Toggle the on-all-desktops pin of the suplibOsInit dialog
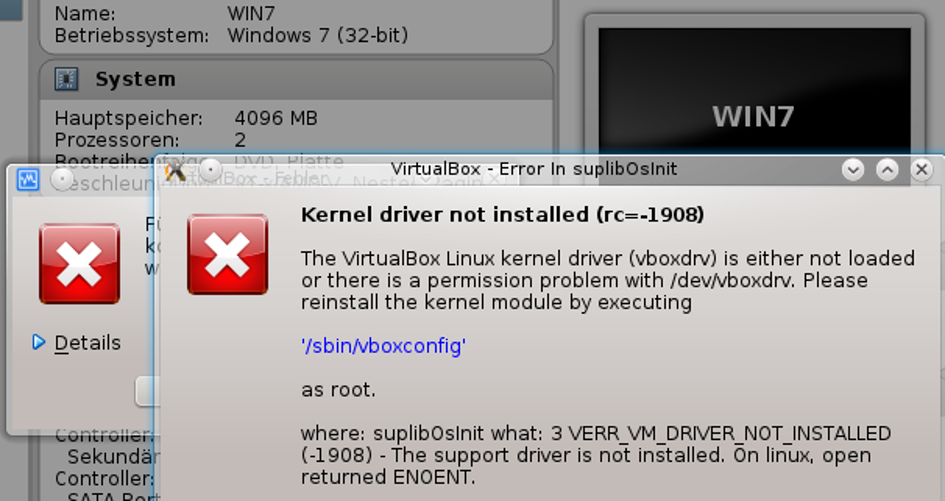The height and width of the screenshot is (501, 945). (x=210, y=170)
